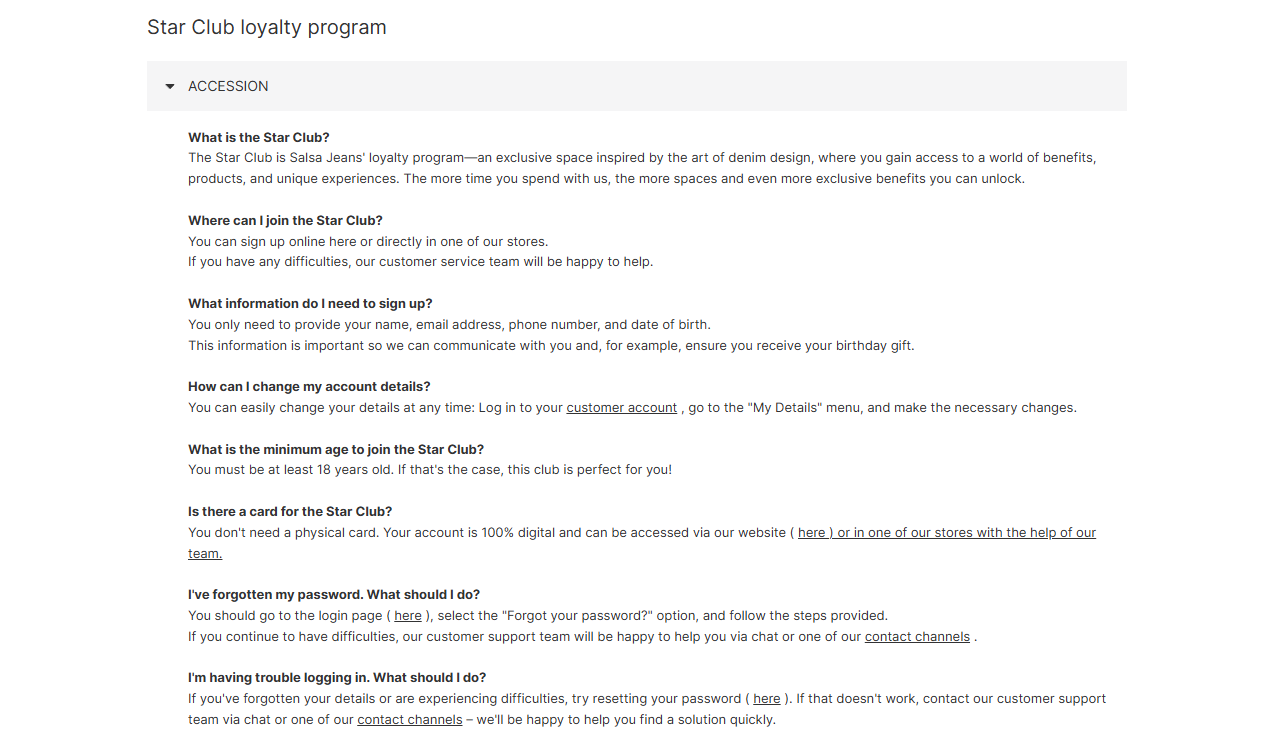The width and height of the screenshot is (1273, 743).
Task: Collapse the ACCESSION section arrow
Action: [x=170, y=87]
